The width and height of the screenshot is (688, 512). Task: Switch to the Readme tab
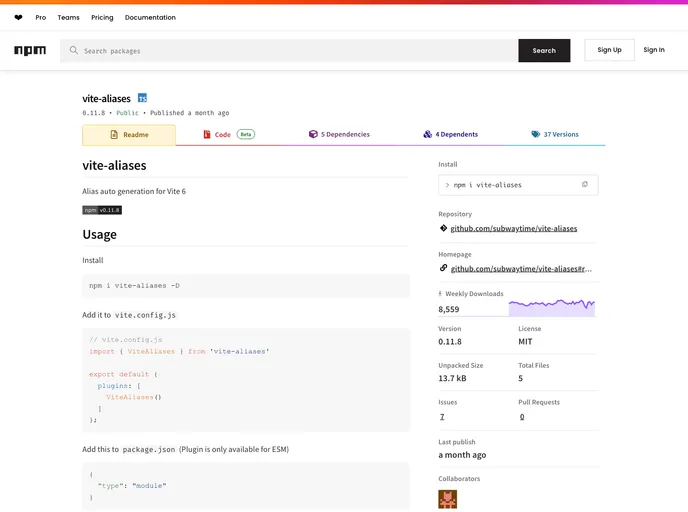point(129,135)
